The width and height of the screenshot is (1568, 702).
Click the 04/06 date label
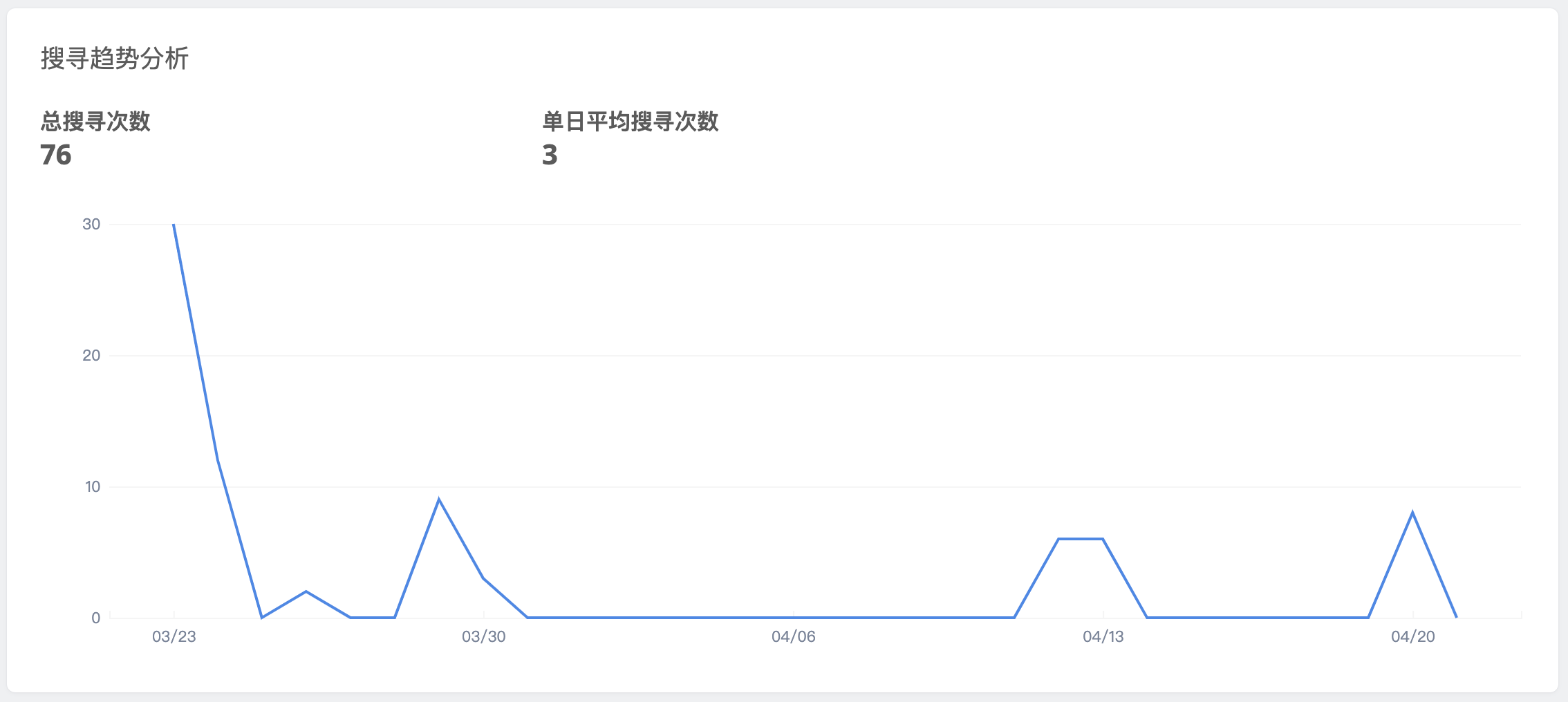click(794, 636)
